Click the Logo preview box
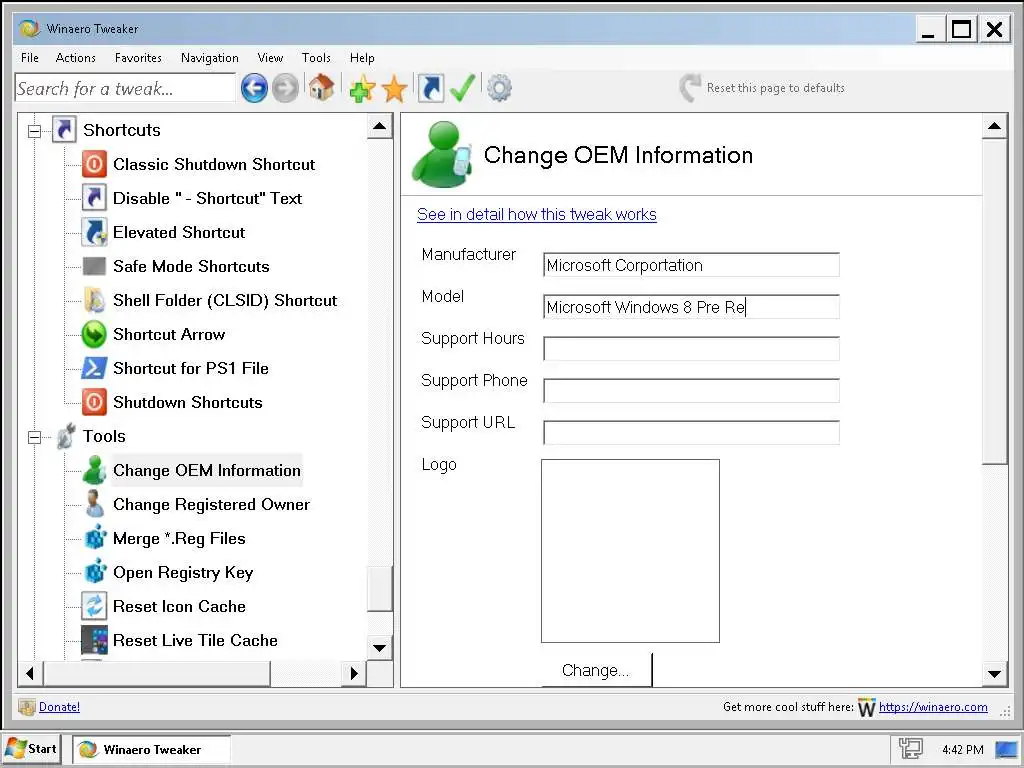Image resolution: width=1024 pixels, height=768 pixels. click(x=630, y=551)
